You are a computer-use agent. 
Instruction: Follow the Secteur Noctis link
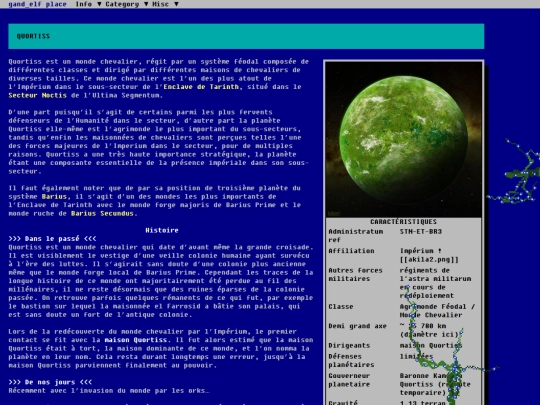[x=38, y=95]
